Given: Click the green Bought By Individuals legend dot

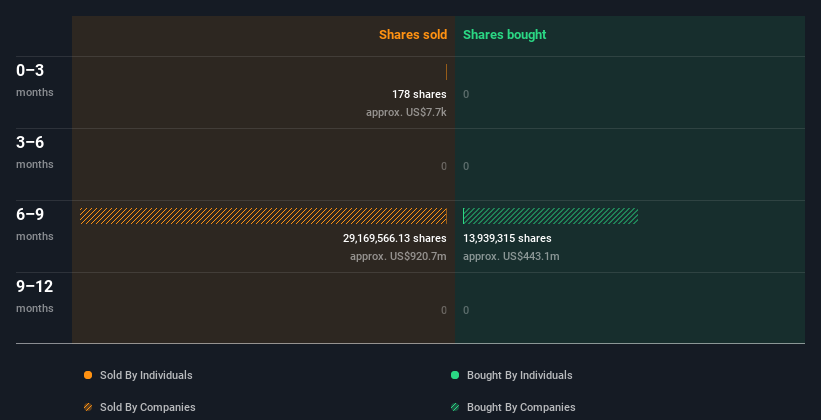Looking at the screenshot, I should point(455,375).
